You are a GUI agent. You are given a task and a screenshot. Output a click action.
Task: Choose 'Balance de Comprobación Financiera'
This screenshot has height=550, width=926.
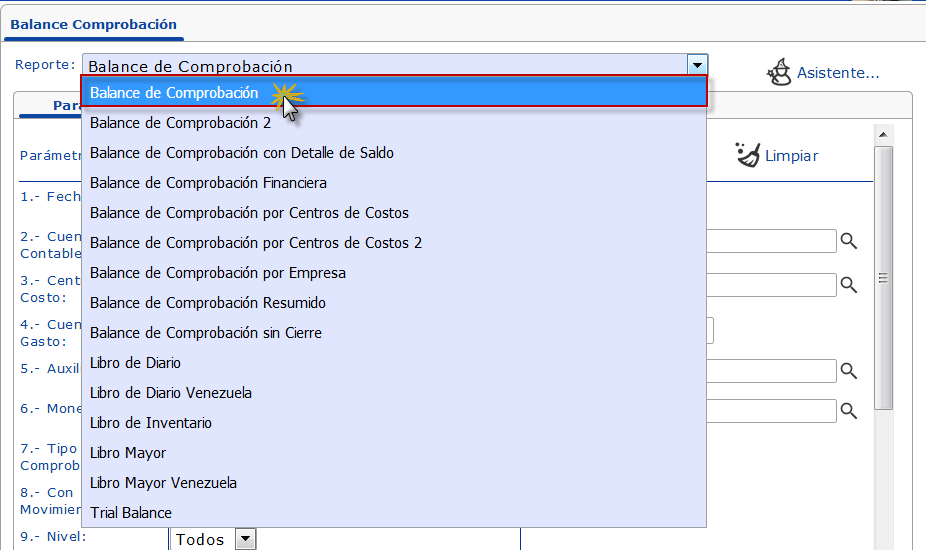[x=394, y=183]
